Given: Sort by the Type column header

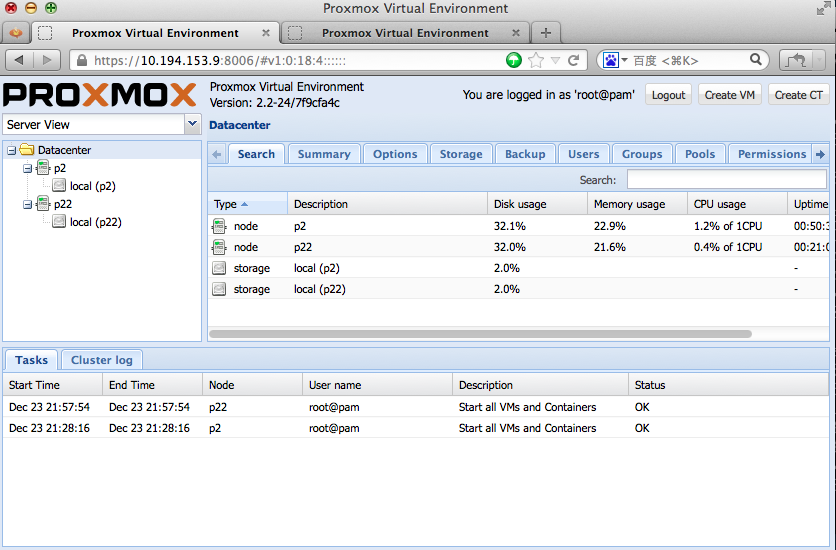Looking at the screenshot, I should pos(247,204).
